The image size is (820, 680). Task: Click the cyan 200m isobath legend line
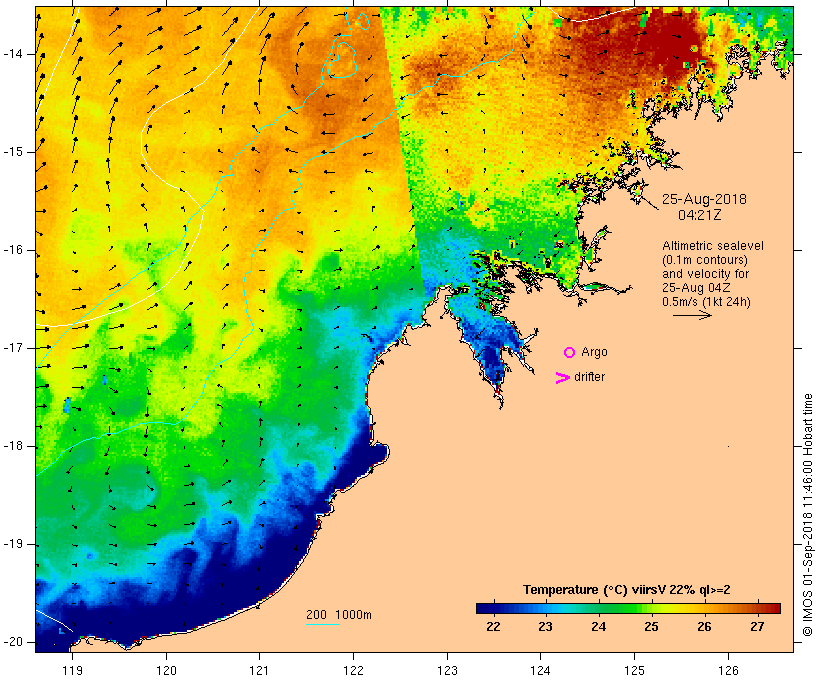coord(323,624)
